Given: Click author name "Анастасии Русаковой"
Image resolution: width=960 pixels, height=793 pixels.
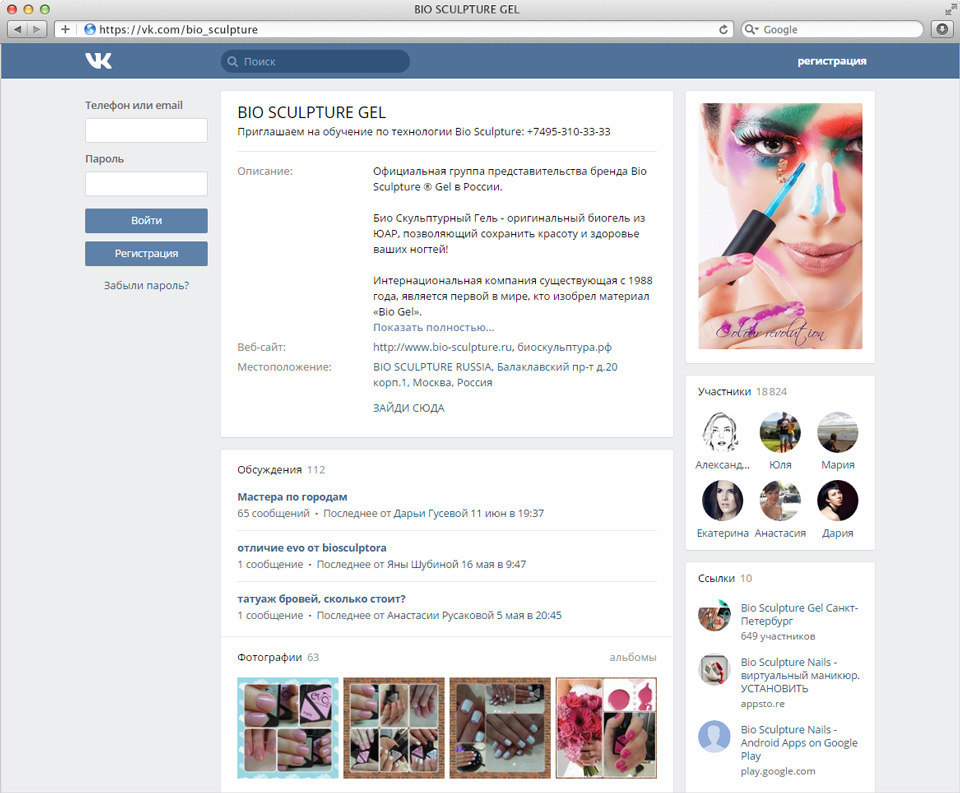Looking at the screenshot, I should (440, 615).
